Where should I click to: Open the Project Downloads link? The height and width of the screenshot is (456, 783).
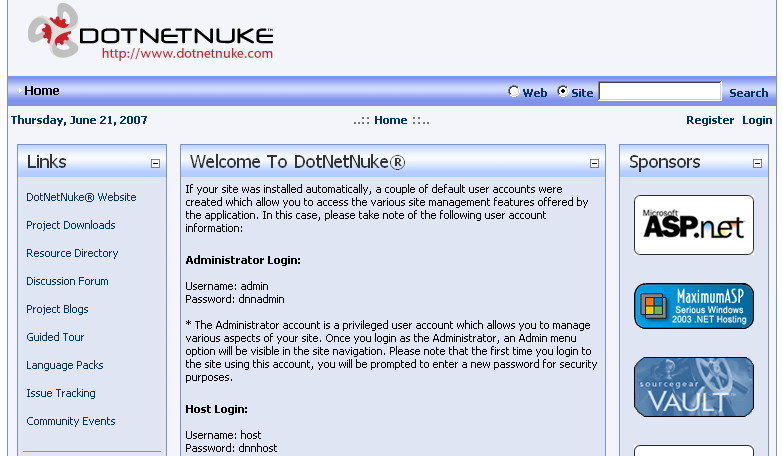pos(71,225)
